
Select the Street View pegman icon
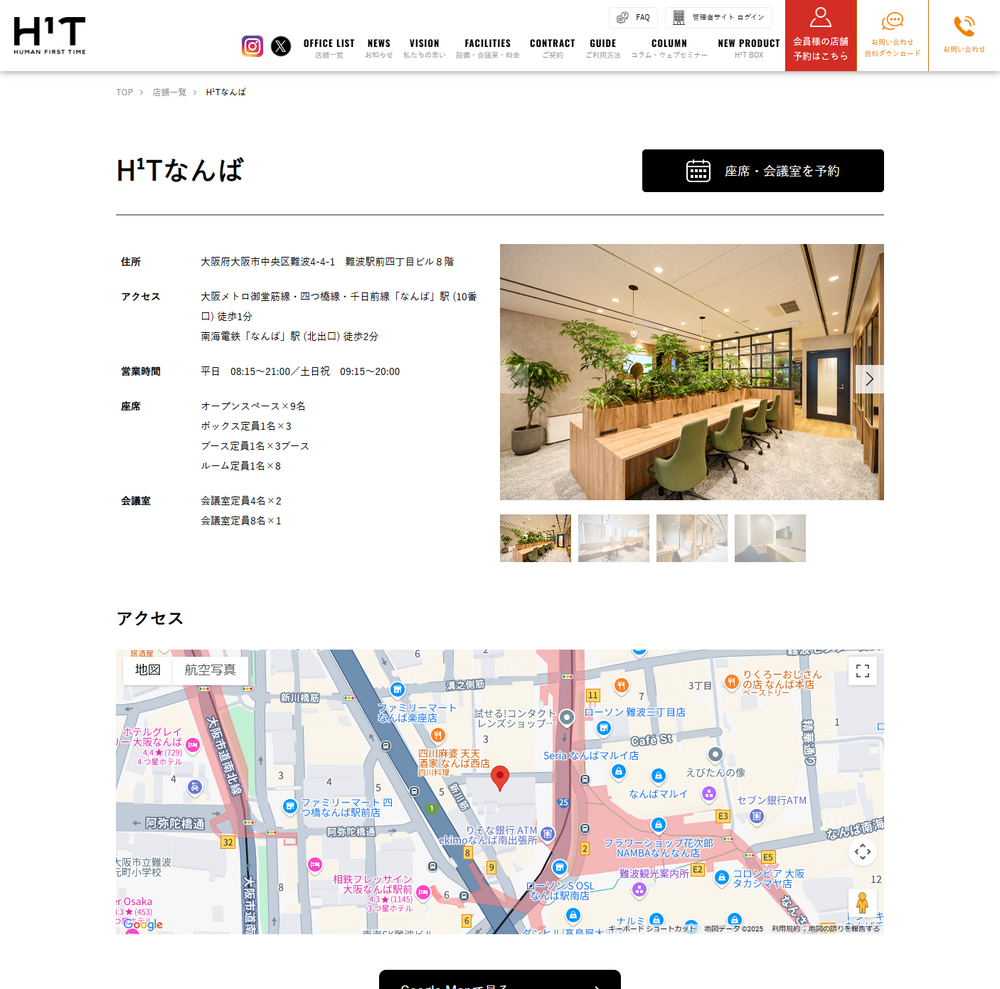[x=862, y=903]
